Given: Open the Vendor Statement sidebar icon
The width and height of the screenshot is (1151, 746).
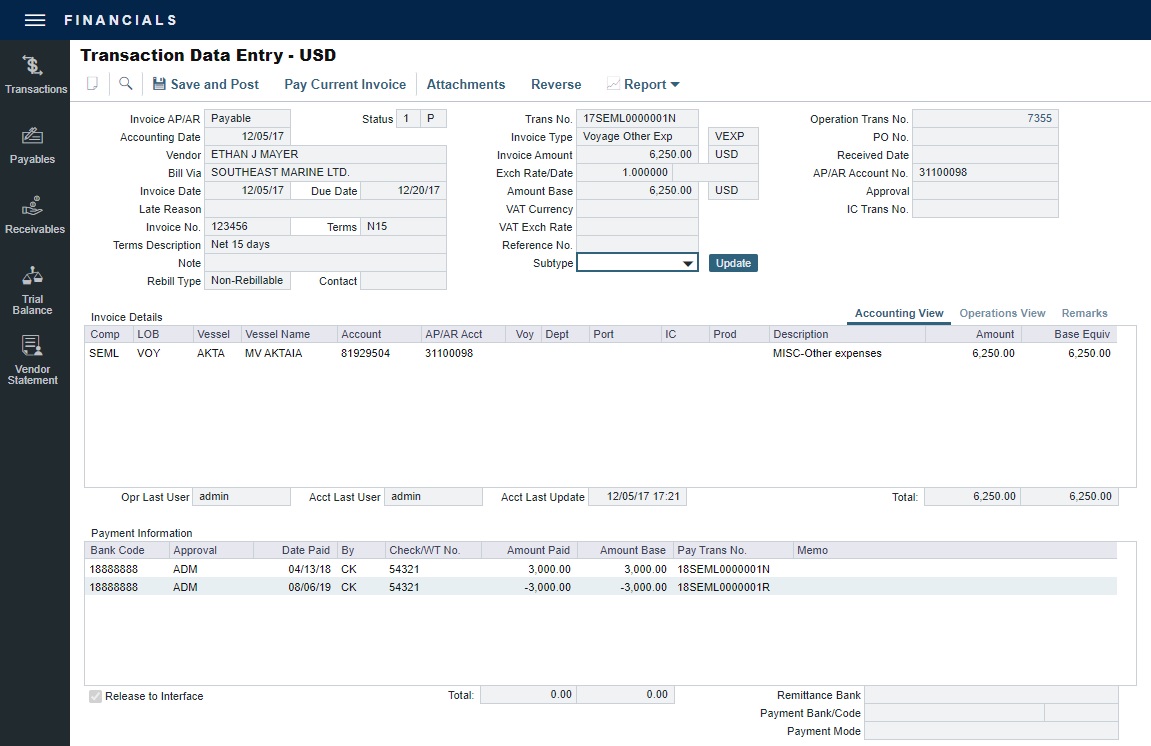Looking at the screenshot, I should click(35, 355).
